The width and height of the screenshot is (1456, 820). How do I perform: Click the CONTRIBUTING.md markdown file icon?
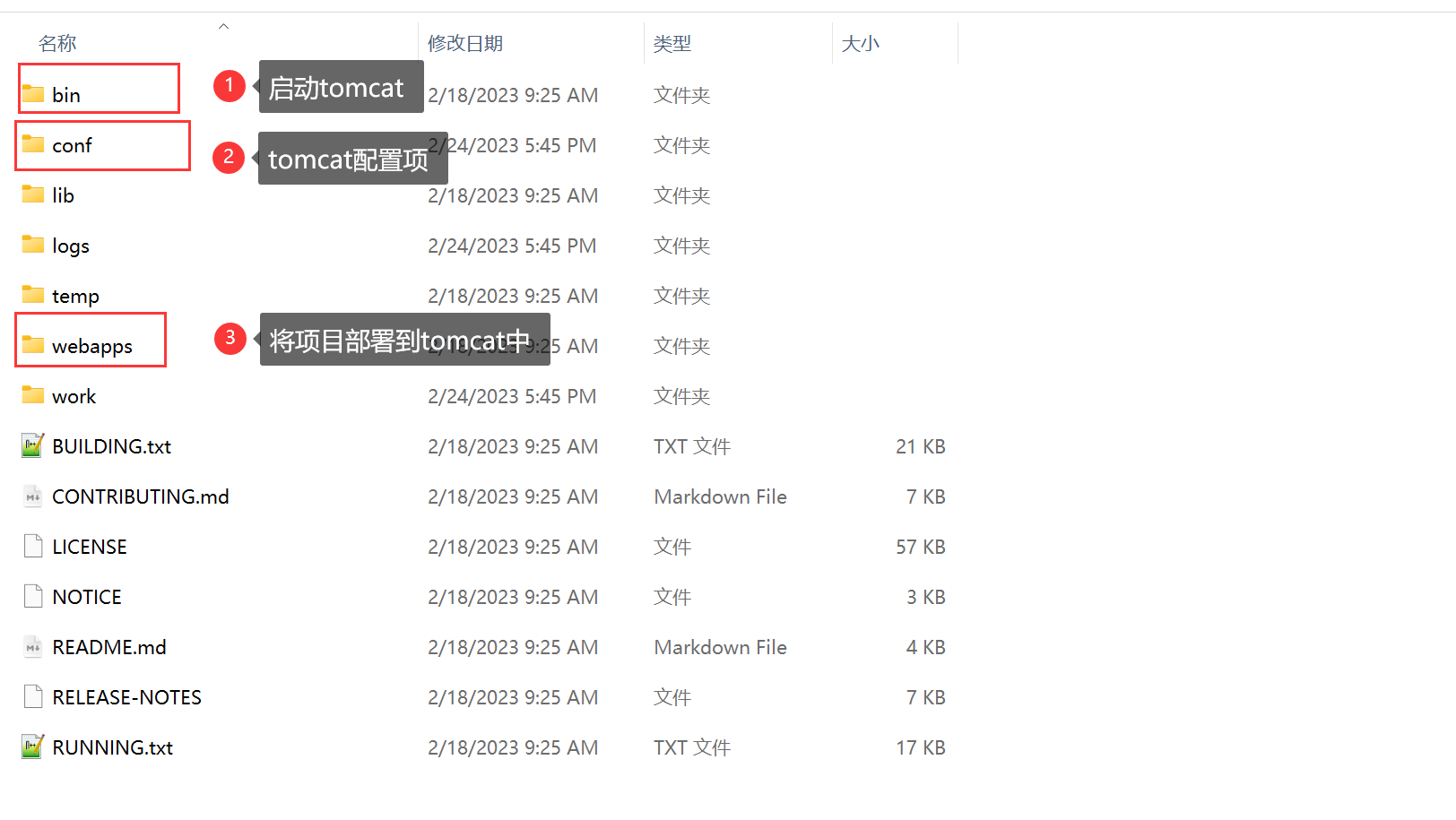coord(33,496)
